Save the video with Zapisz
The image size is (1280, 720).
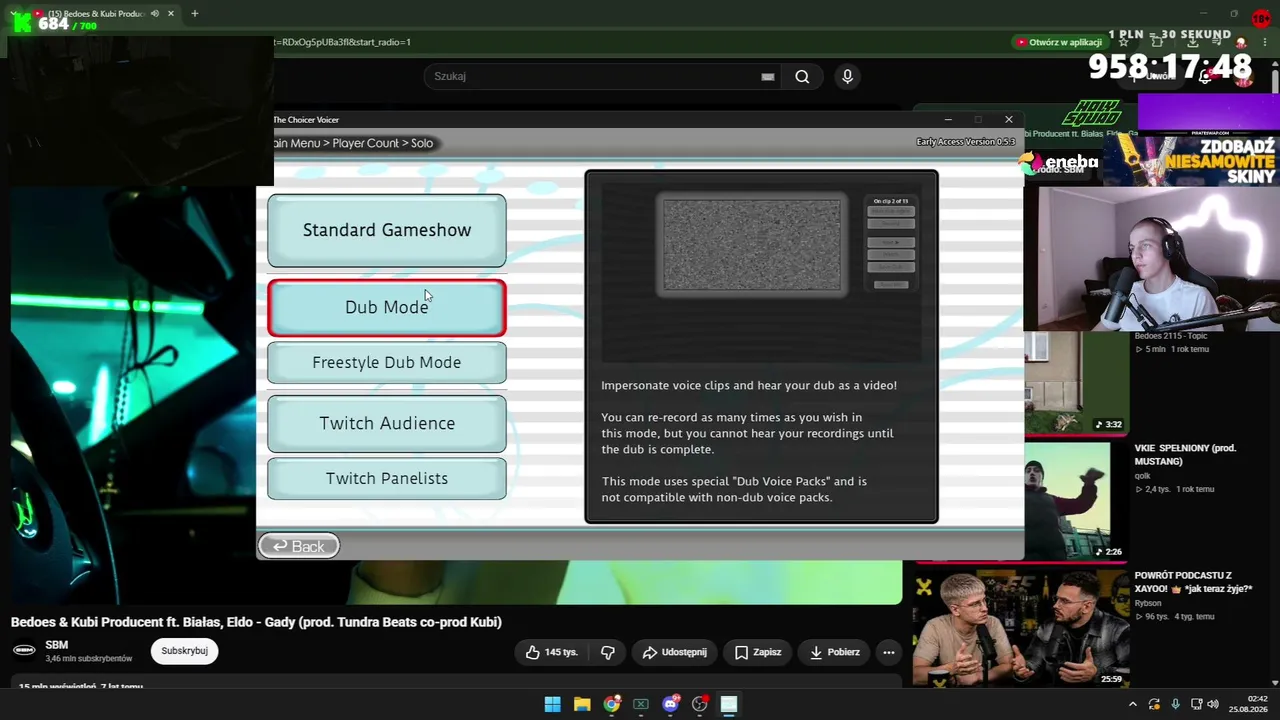(758, 652)
